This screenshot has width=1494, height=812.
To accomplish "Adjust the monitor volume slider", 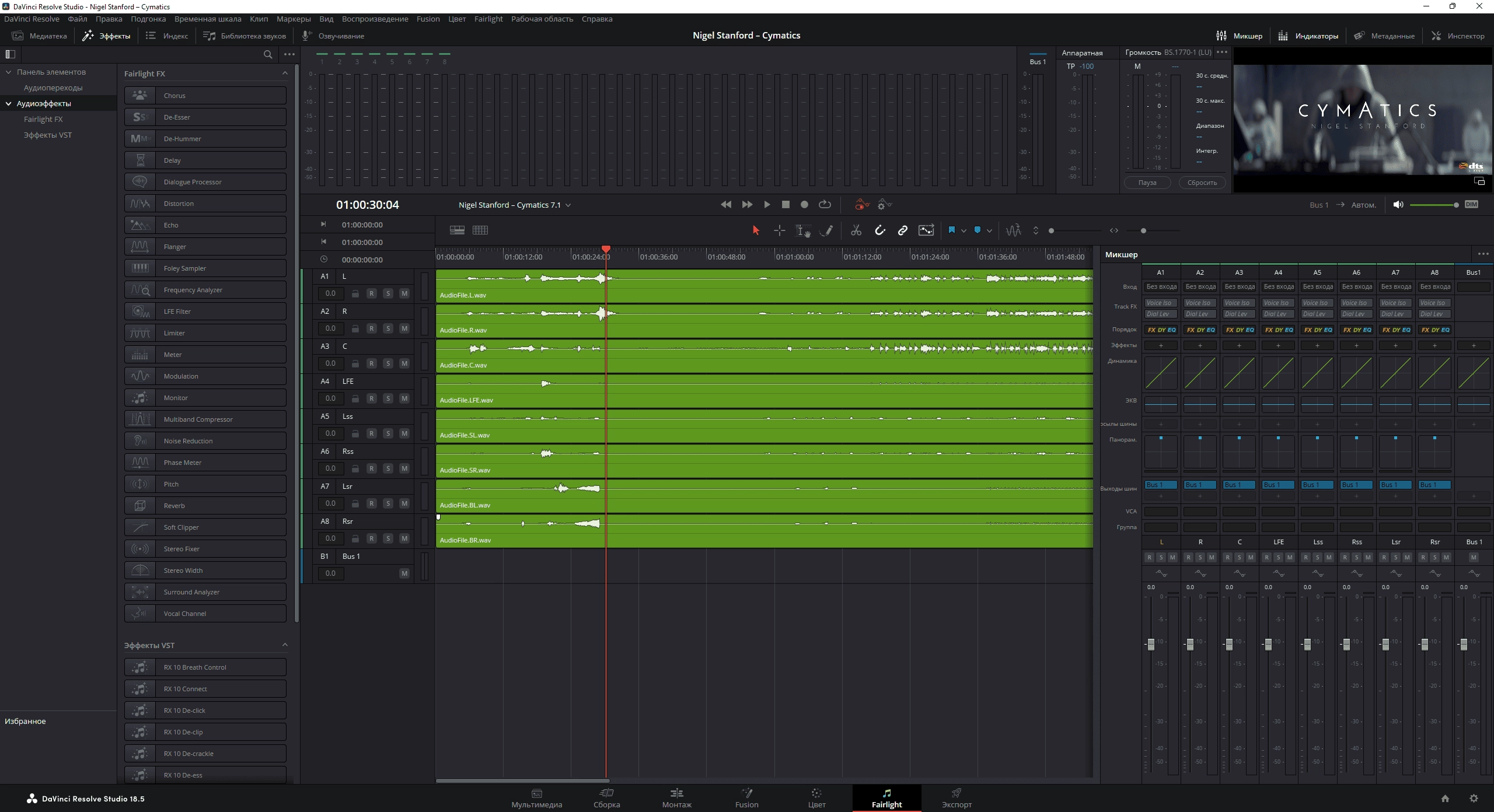I will click(1434, 205).
